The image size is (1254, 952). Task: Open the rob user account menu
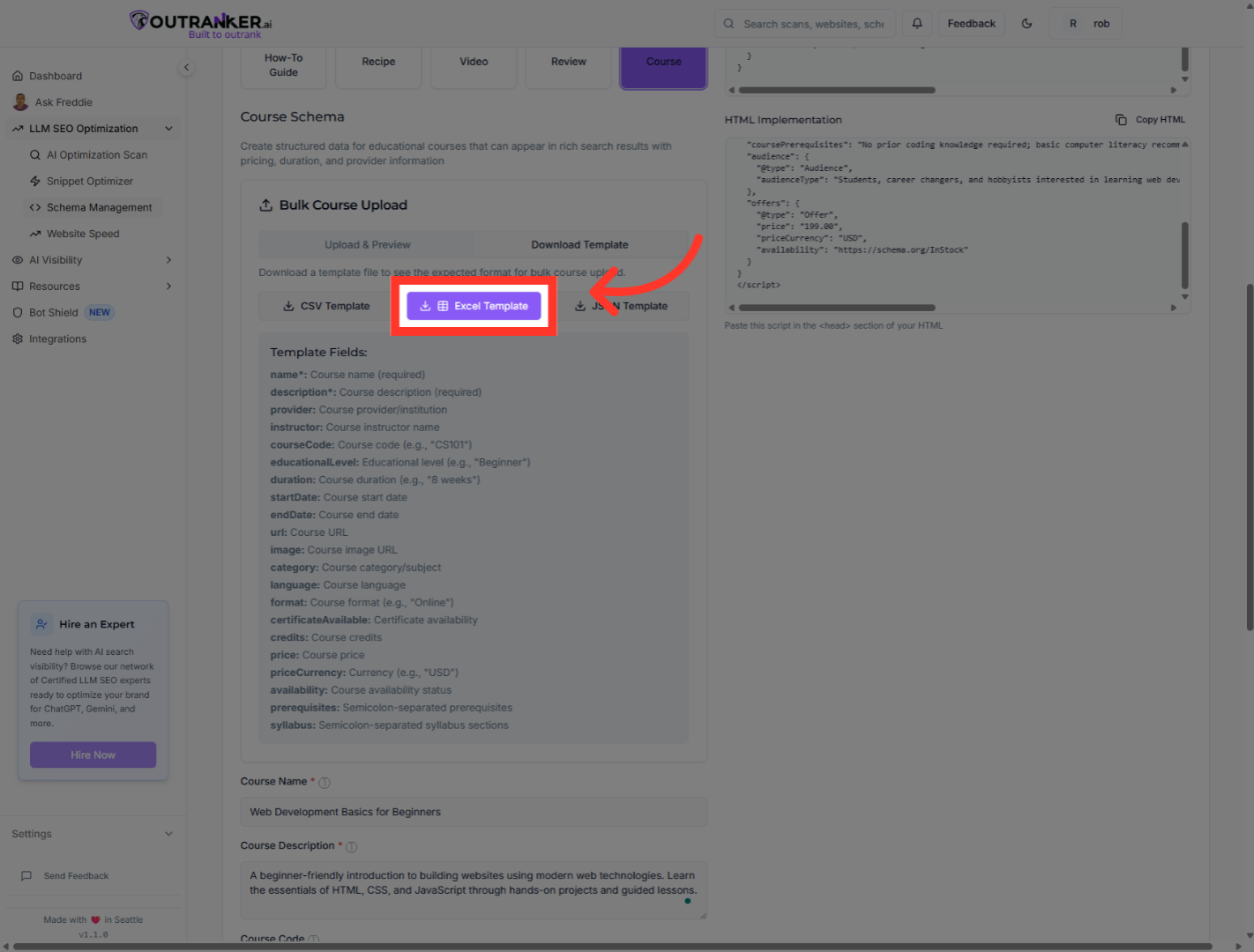1086,24
